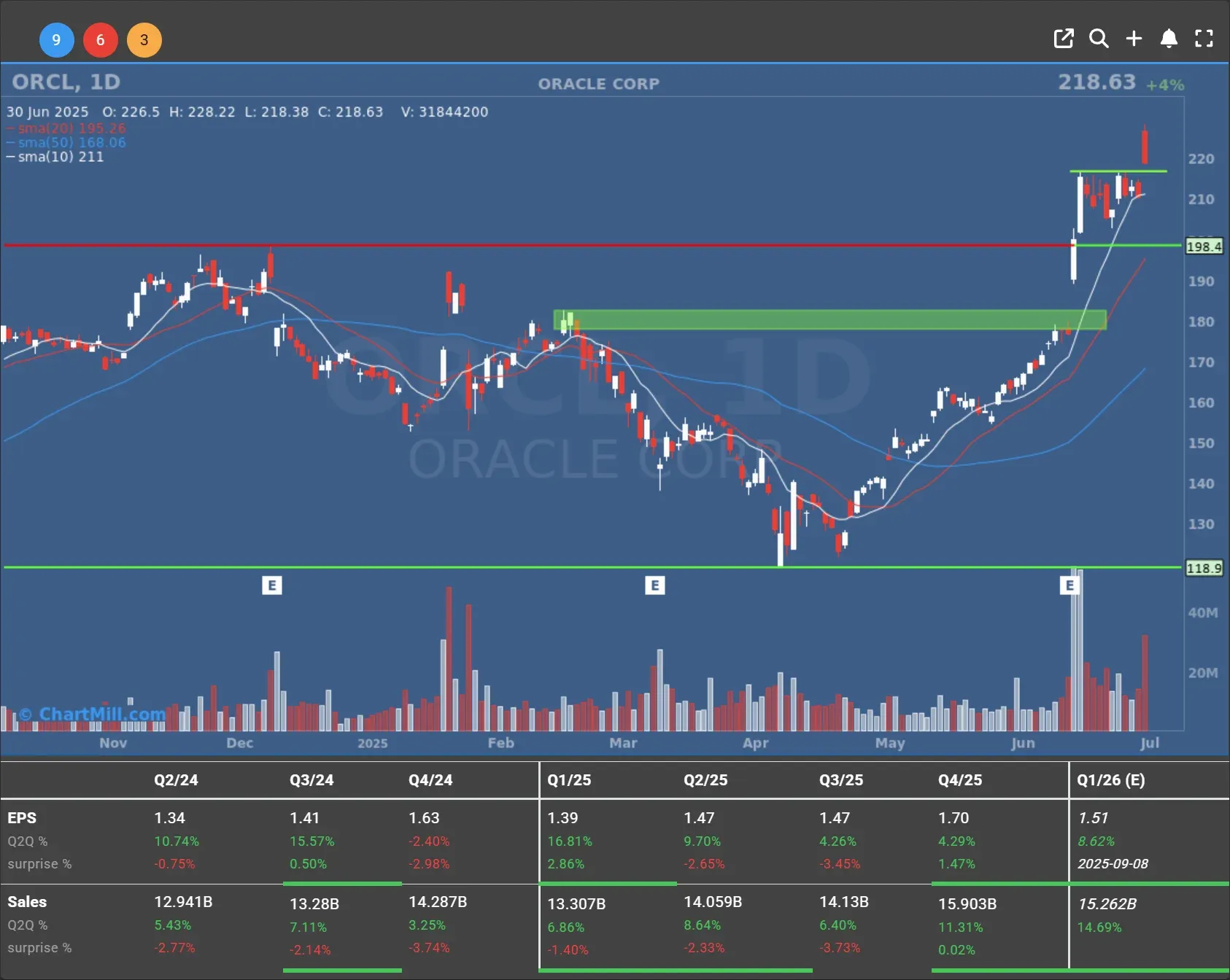
Task: Click Sales value 14.287B
Action: point(438,902)
